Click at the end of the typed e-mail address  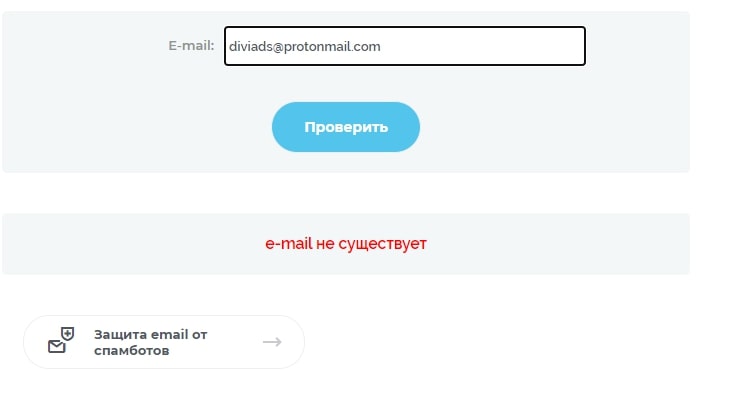[381, 47]
